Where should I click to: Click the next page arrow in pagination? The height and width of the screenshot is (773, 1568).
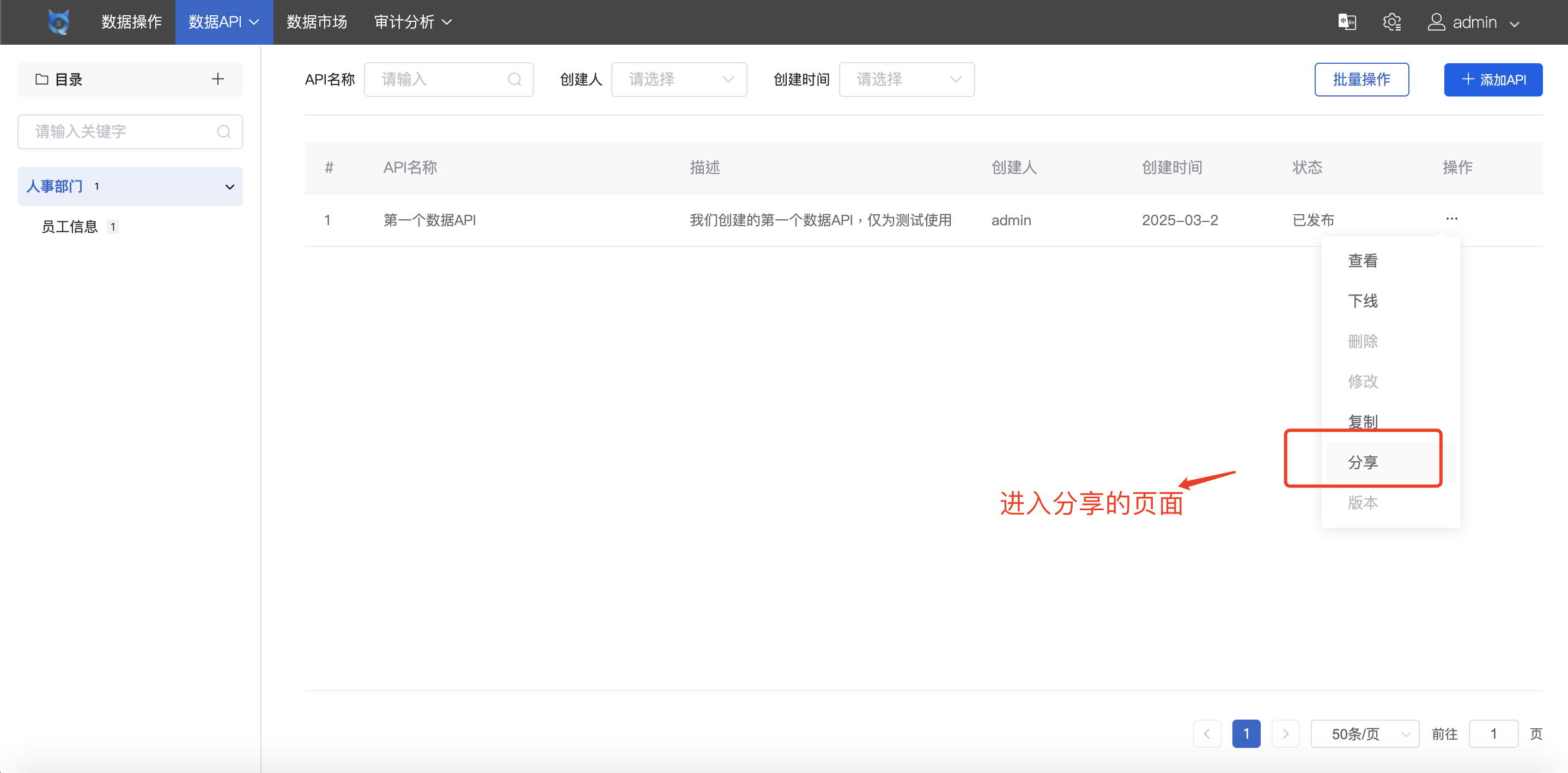1286,733
